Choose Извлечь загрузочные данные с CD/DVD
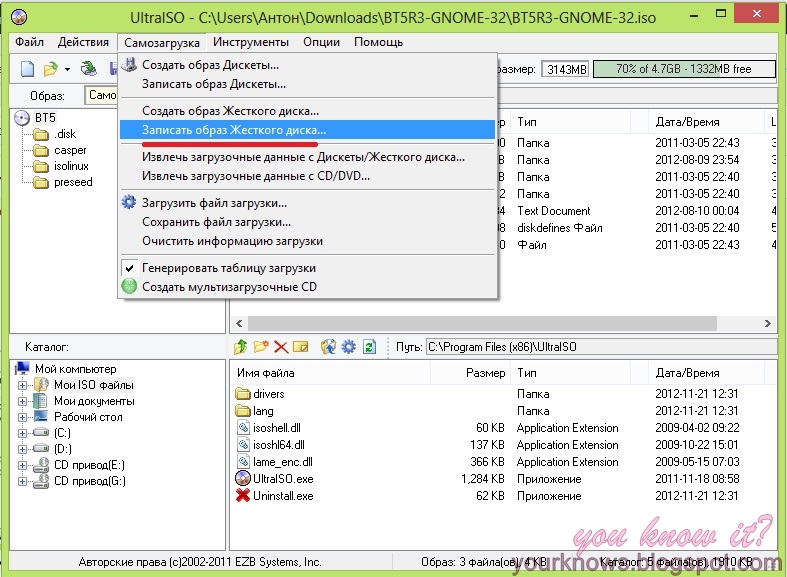 tap(307, 176)
